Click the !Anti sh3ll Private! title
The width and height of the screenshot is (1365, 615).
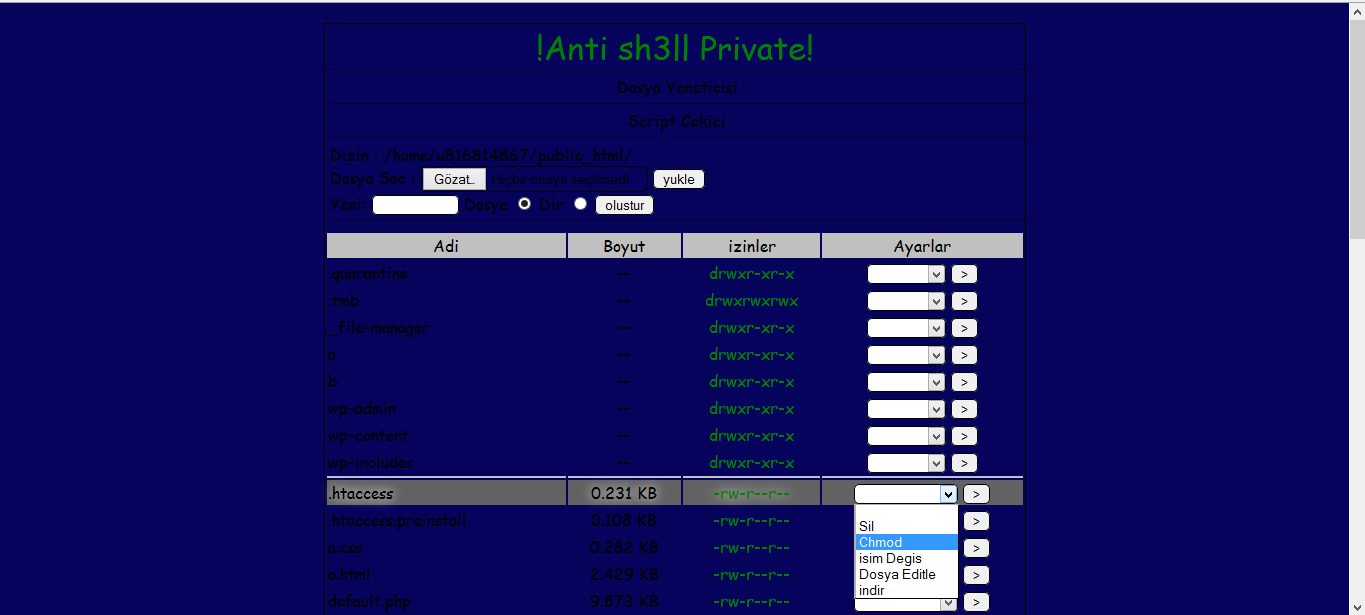click(x=675, y=48)
